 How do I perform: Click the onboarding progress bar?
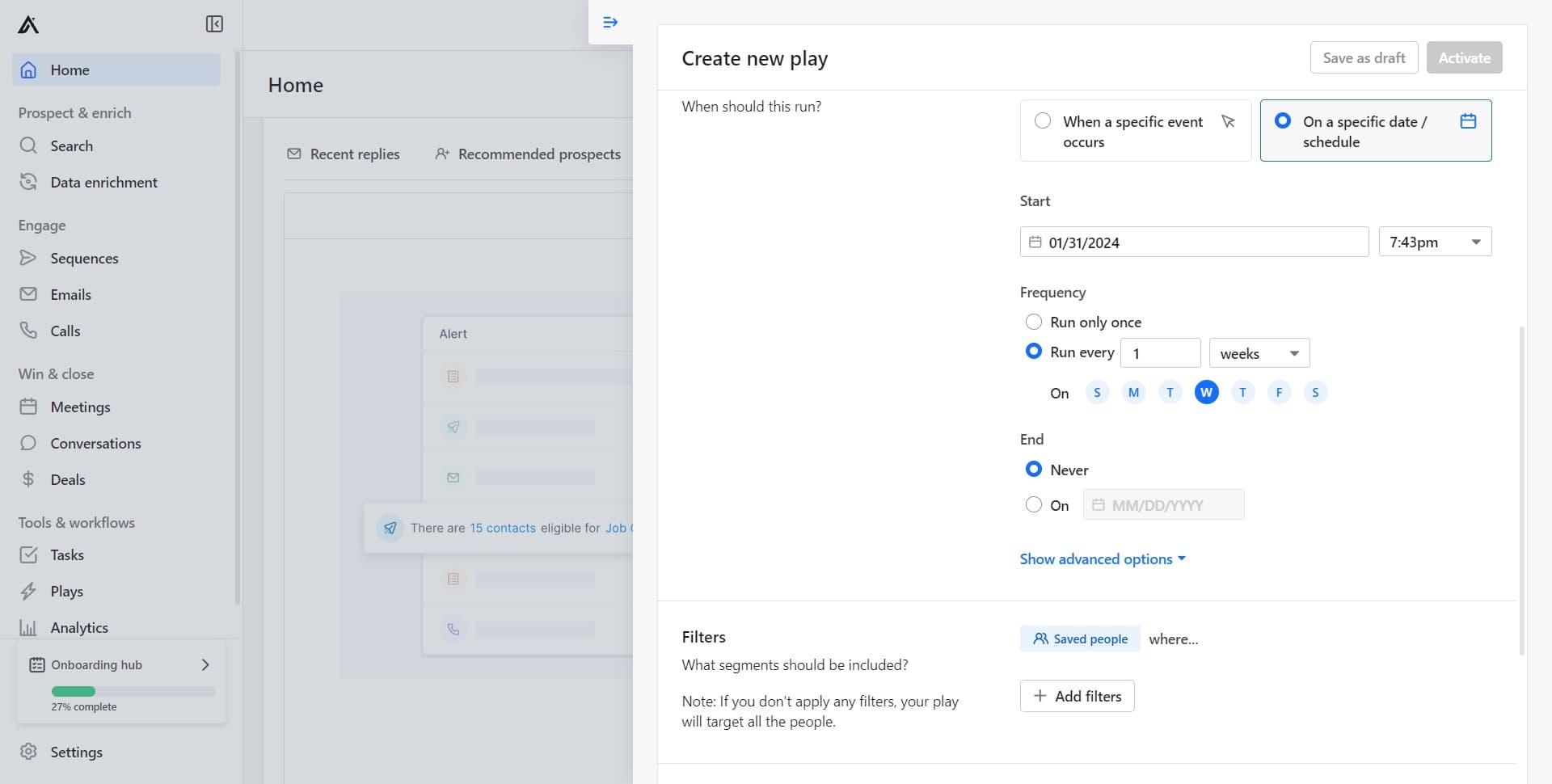tap(132, 691)
